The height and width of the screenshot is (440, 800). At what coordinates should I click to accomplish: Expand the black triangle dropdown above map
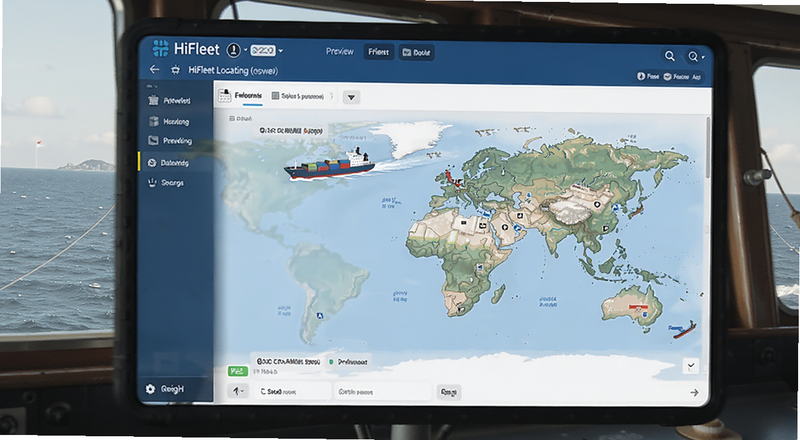[352, 97]
